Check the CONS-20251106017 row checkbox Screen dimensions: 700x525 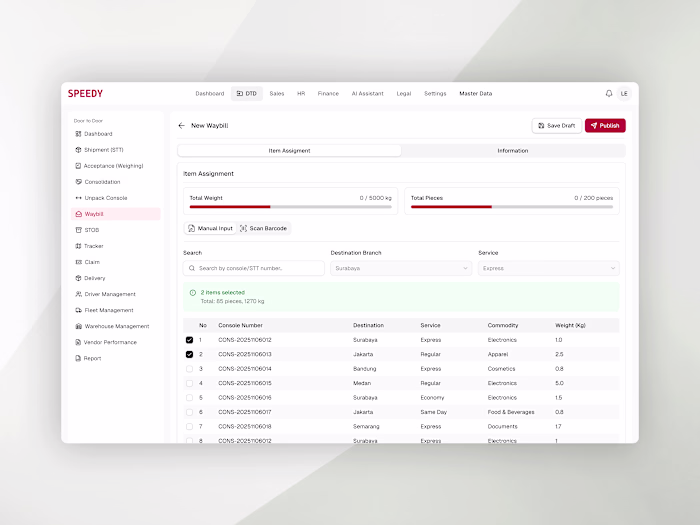click(x=189, y=412)
